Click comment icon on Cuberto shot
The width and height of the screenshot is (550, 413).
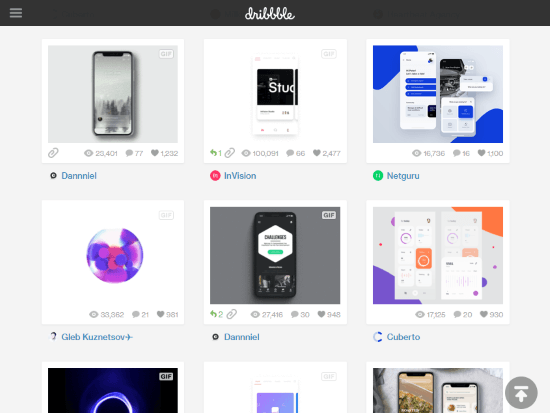(457, 314)
